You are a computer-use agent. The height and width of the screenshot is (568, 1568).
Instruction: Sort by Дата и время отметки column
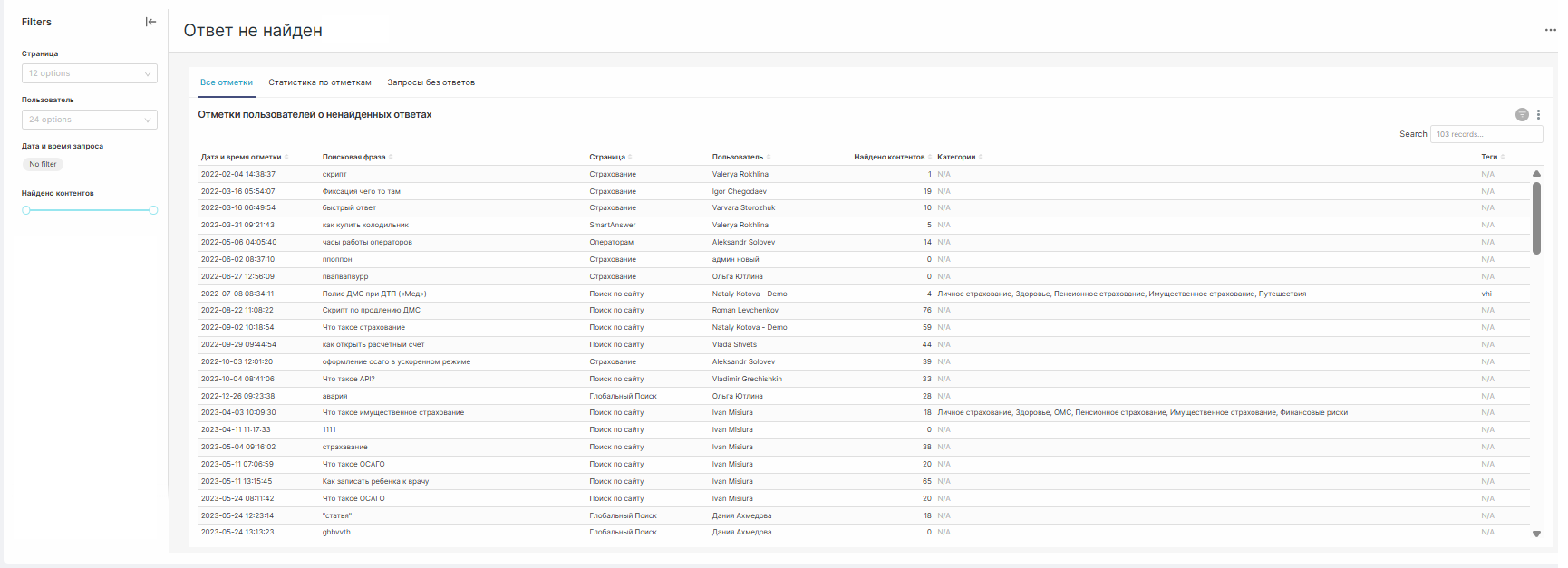tap(241, 157)
